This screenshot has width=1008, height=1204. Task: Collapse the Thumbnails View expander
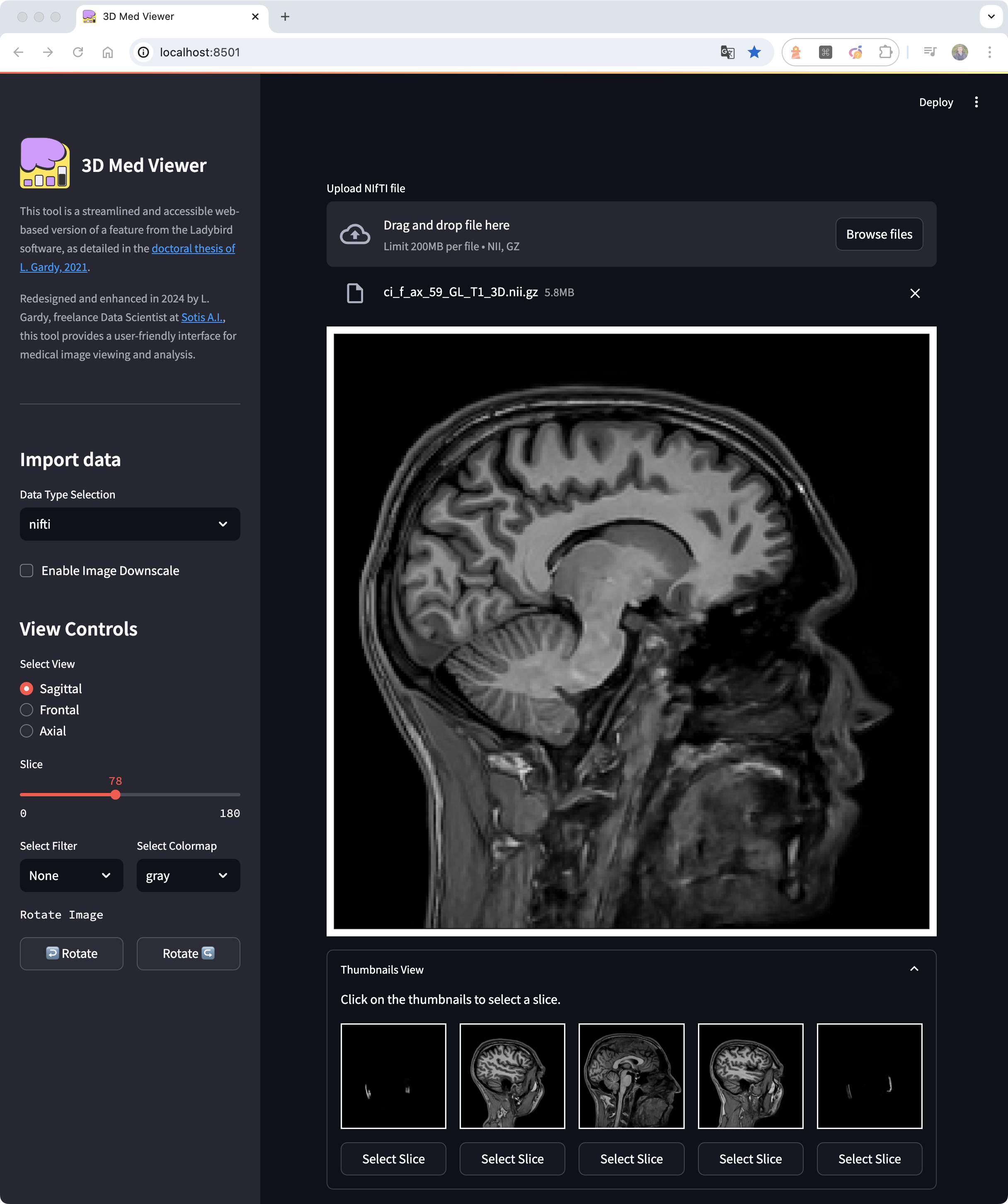tap(914, 969)
